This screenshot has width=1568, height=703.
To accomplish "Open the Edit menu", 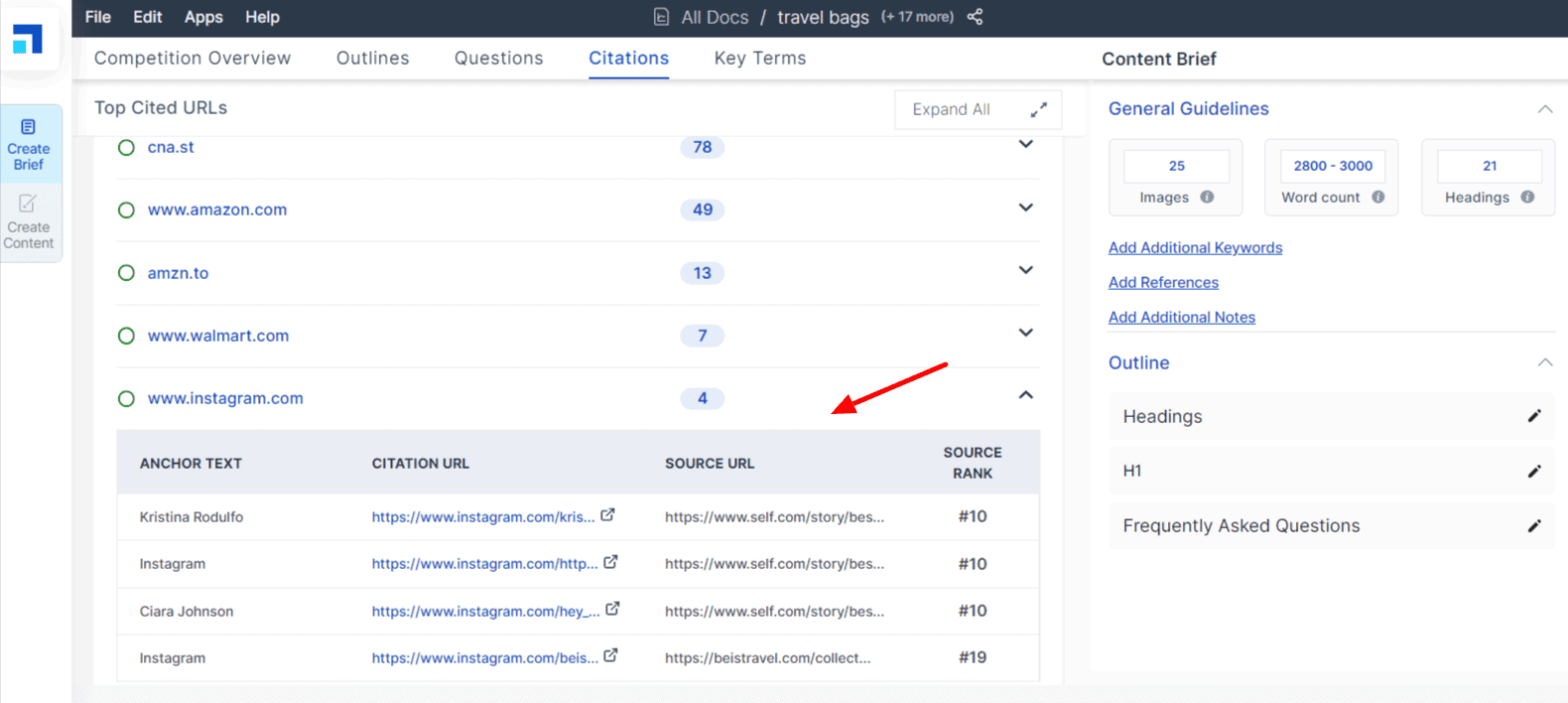I will (148, 17).
